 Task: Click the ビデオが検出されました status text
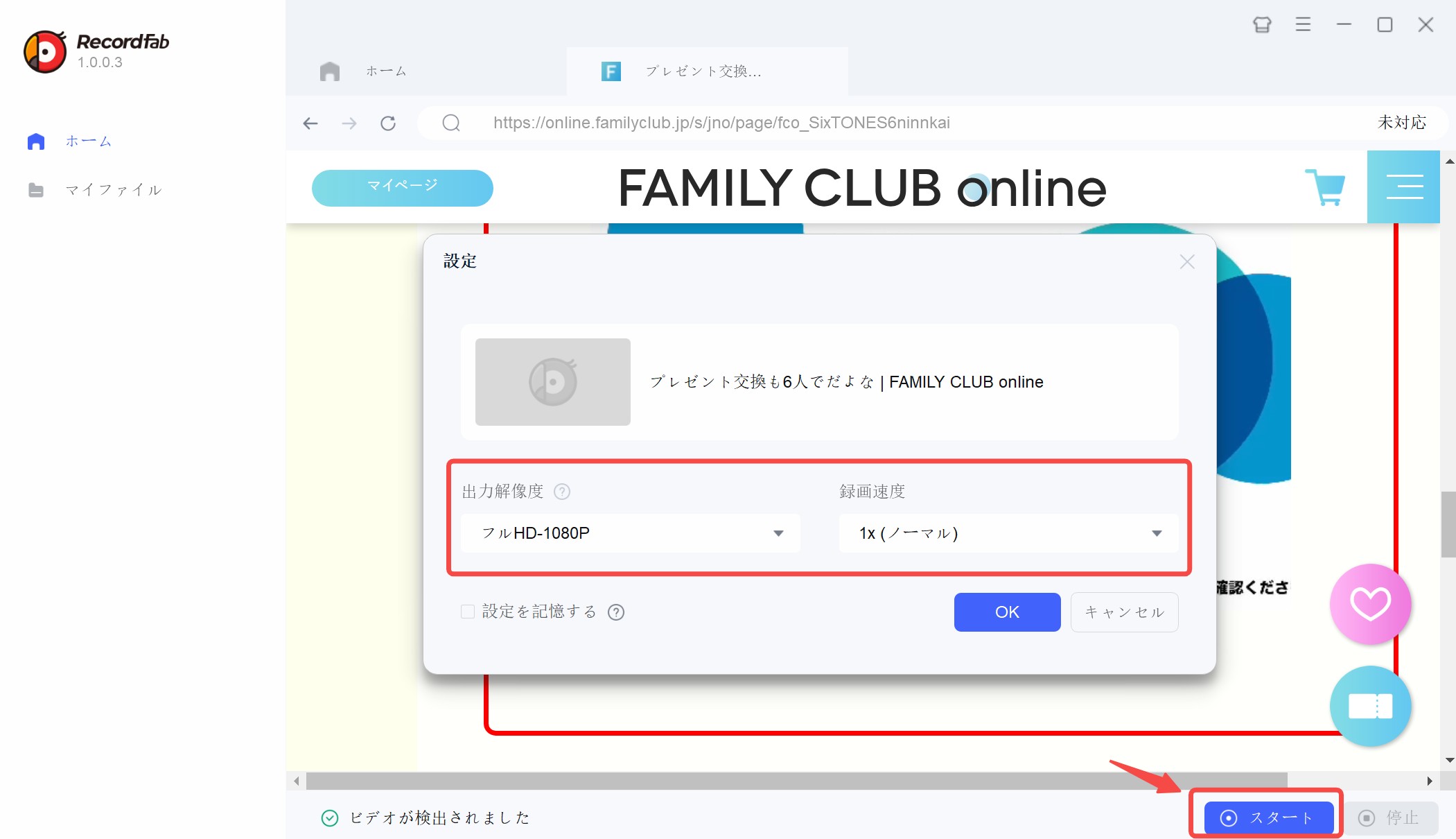[440, 818]
